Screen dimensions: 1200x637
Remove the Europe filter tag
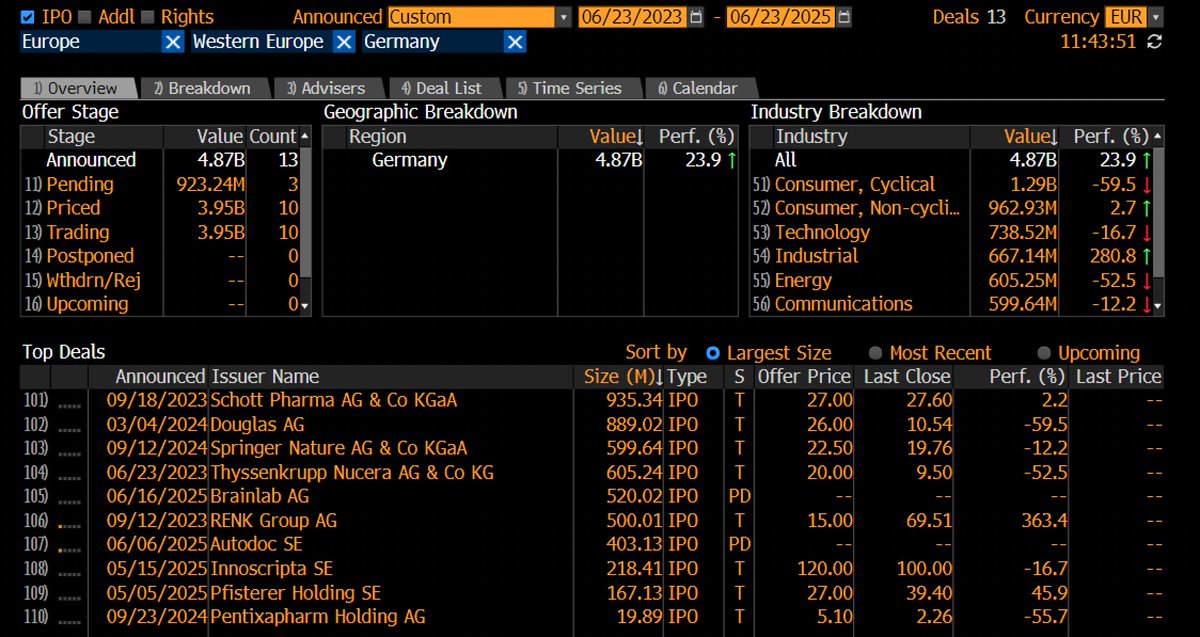tap(172, 42)
